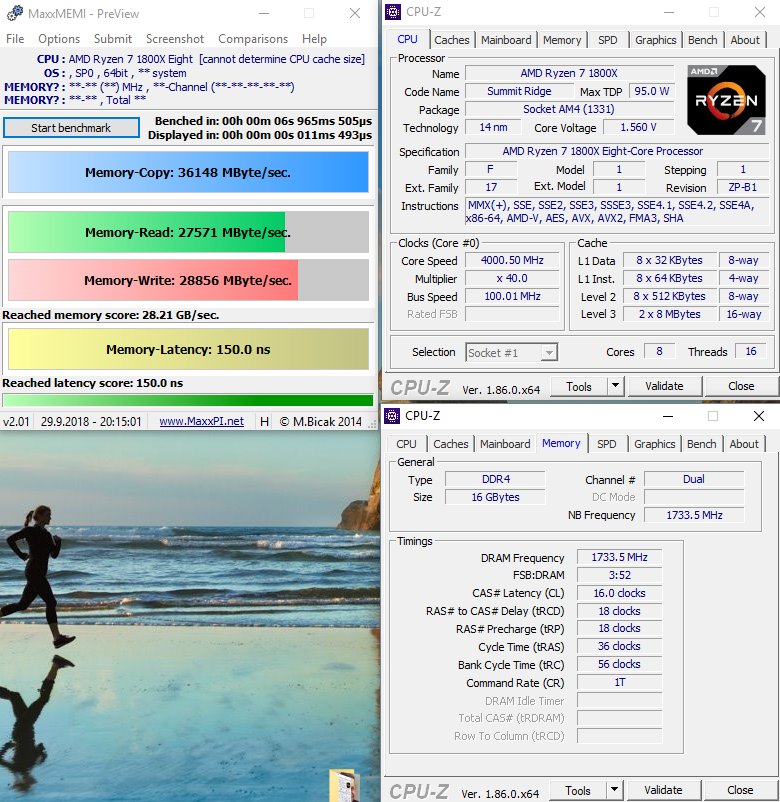The height and width of the screenshot is (802, 780).
Task: Open the www.MaxxPI.net link
Action: tap(202, 421)
